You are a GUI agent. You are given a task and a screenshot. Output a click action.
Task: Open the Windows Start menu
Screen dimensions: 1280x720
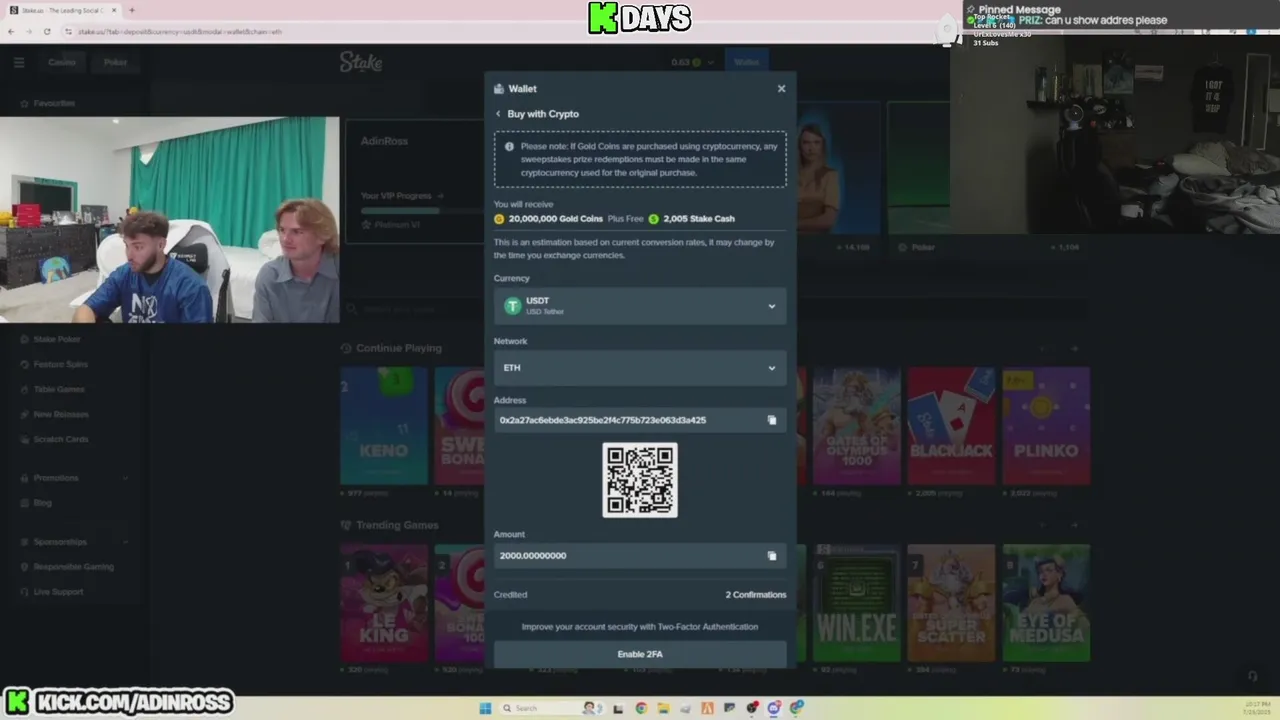(485, 708)
